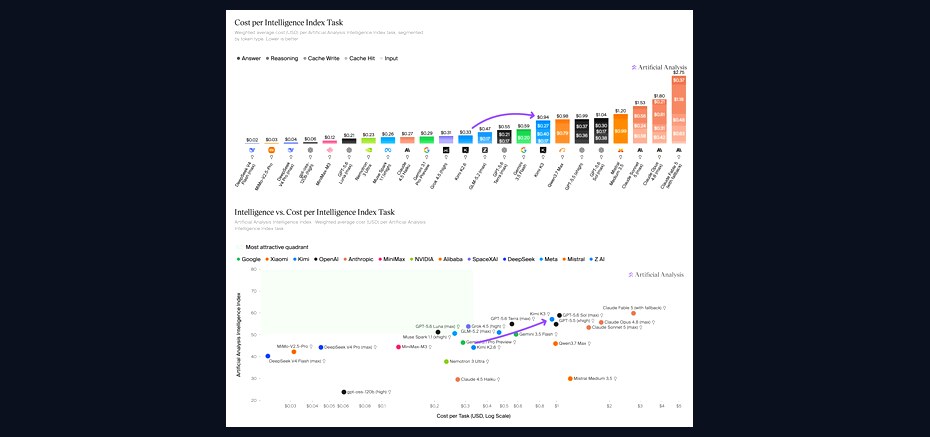Click the xAI logo under the Grok 4.5 bar

446,150
